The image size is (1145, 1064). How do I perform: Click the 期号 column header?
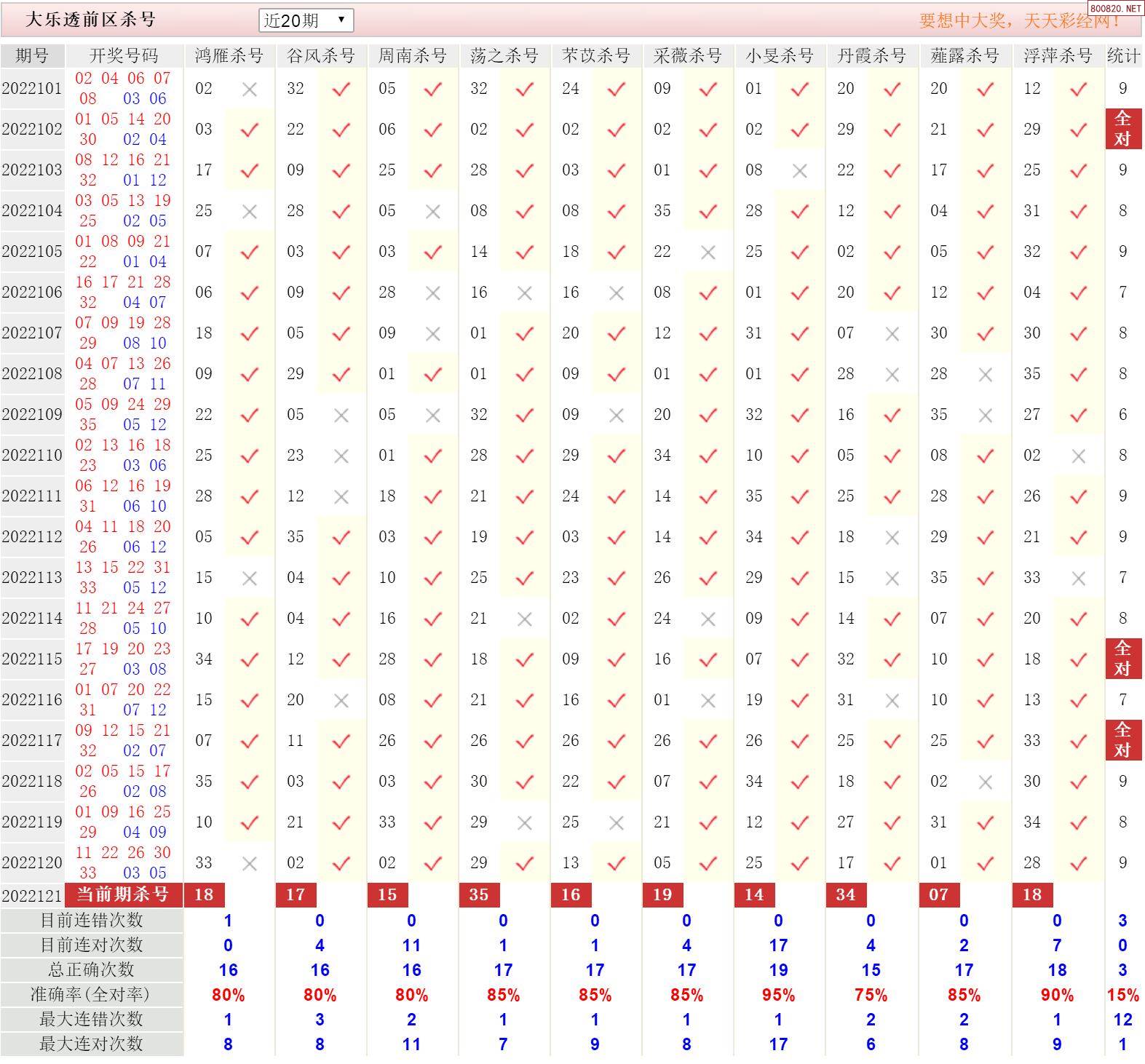point(32,55)
